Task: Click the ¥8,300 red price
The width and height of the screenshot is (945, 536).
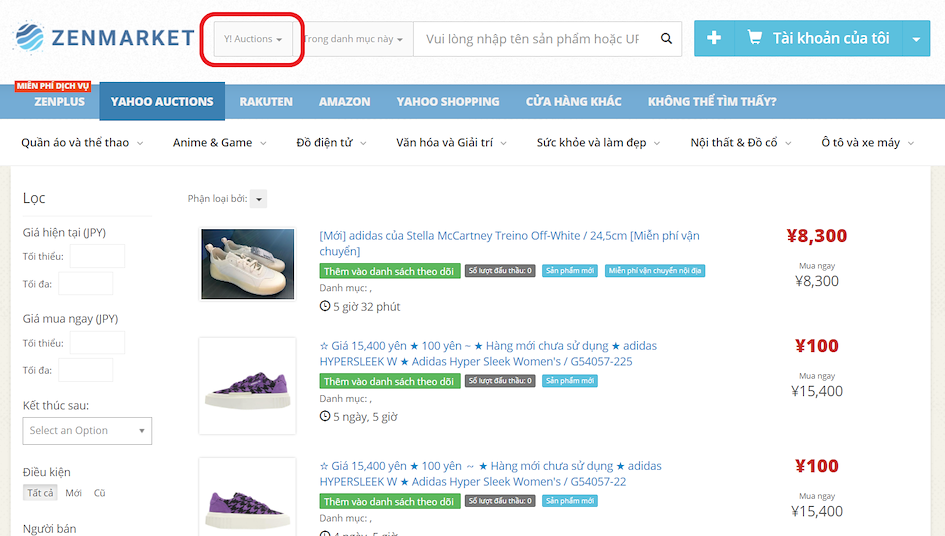Action: pyautogui.click(x=817, y=236)
